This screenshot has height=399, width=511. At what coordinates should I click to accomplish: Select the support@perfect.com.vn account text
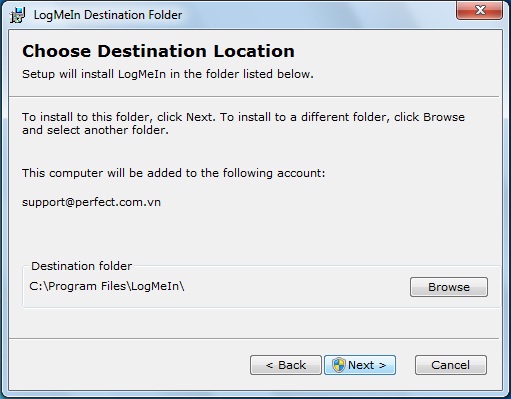click(x=91, y=202)
